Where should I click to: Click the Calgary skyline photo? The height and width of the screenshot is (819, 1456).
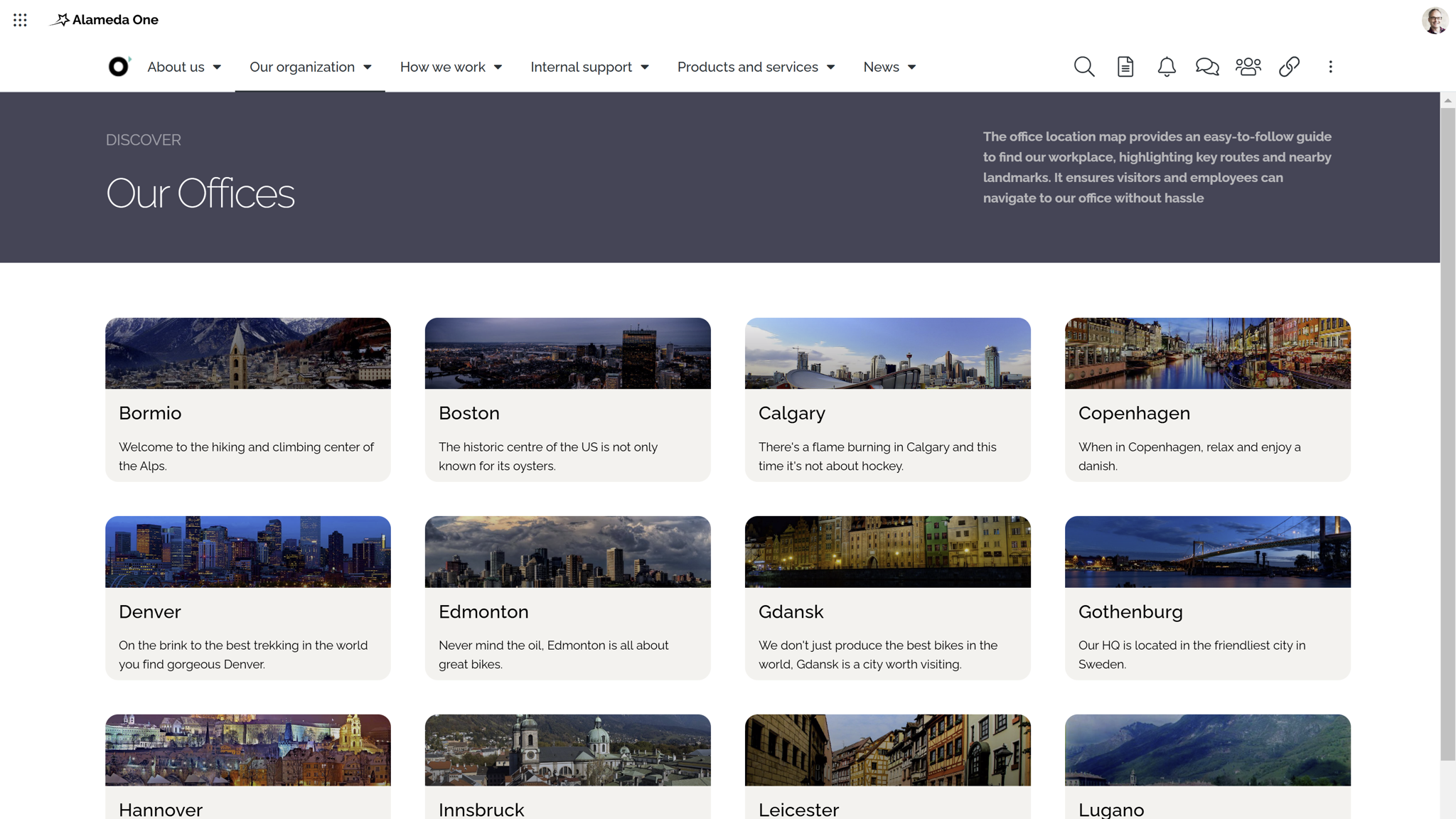[x=888, y=353]
